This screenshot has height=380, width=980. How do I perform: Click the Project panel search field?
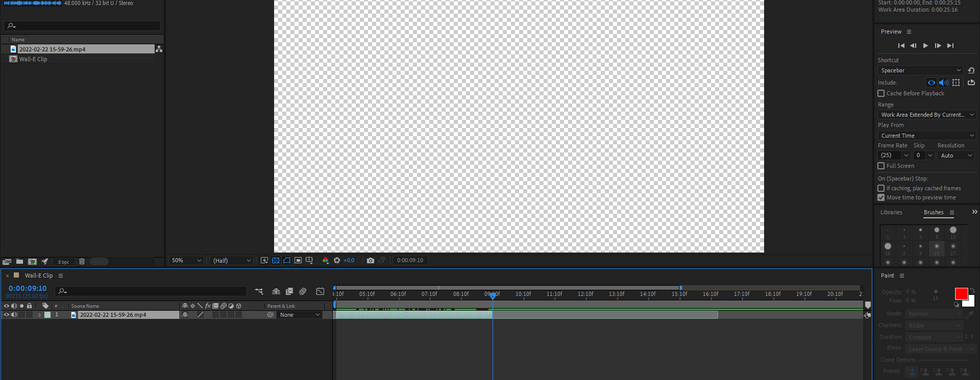pyautogui.click(x=82, y=26)
